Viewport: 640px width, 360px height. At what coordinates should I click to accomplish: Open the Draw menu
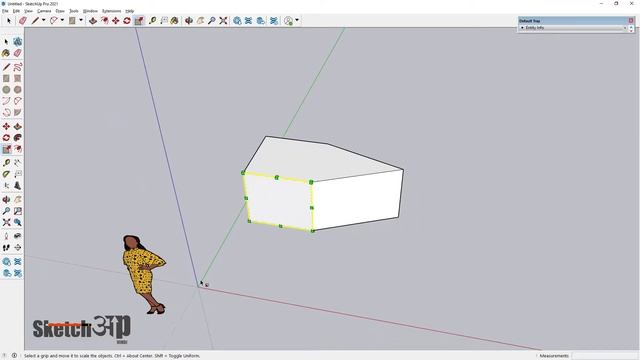60,11
